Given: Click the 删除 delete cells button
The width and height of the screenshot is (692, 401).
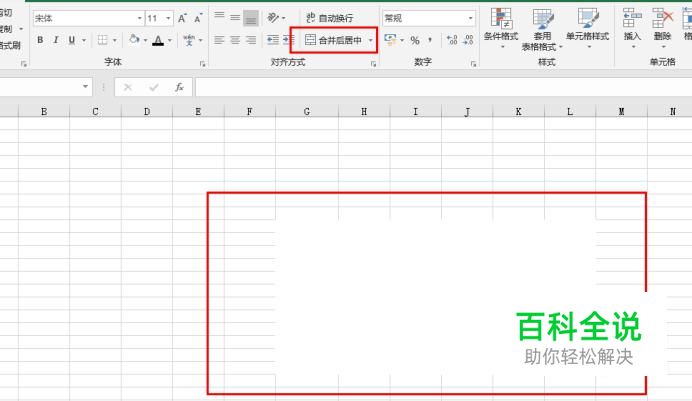Looking at the screenshot, I should pos(662,28).
